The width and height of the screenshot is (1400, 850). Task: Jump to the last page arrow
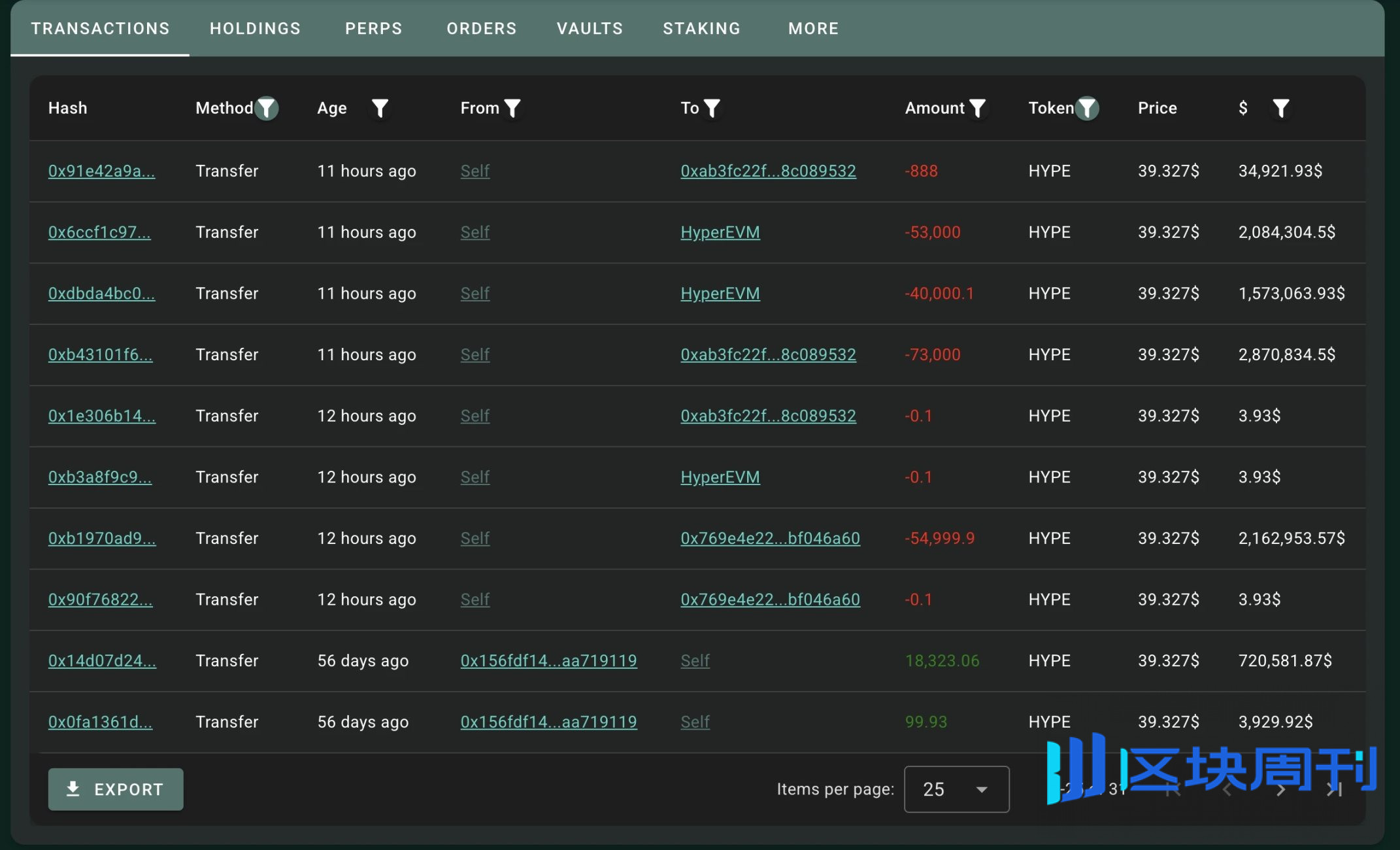1334,790
